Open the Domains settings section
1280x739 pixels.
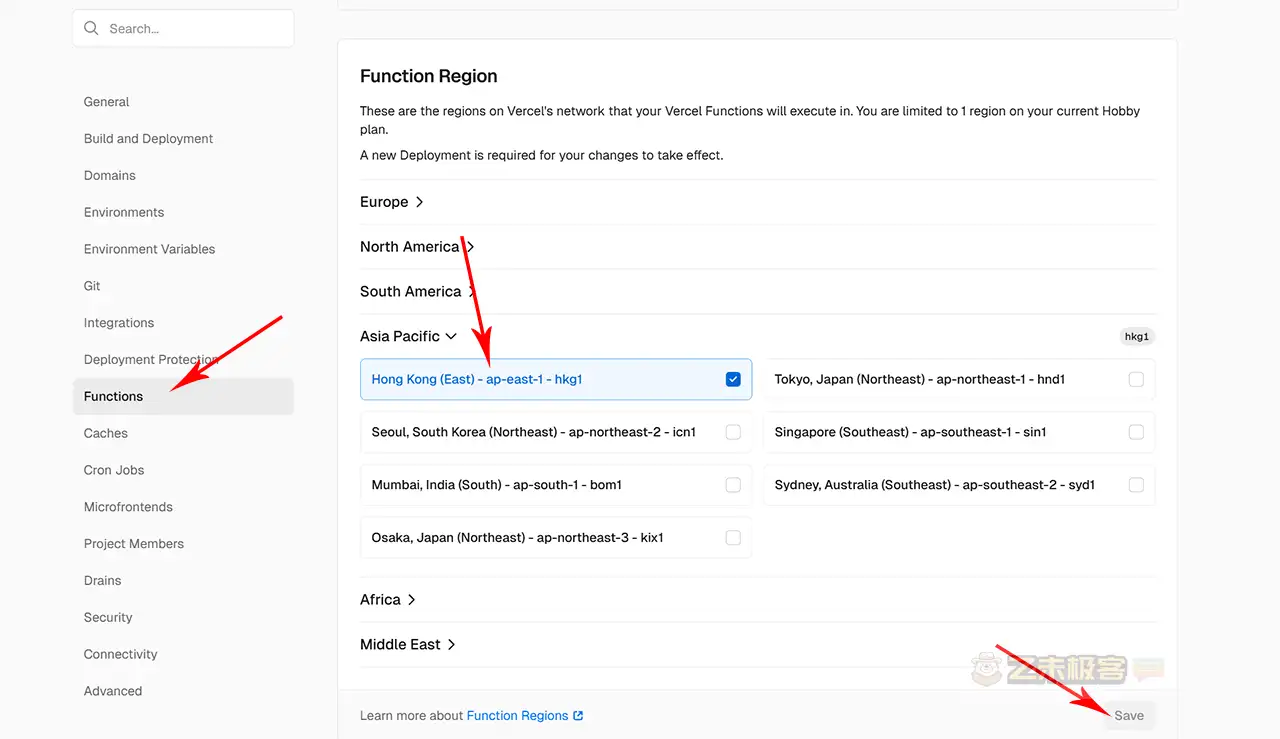pyautogui.click(x=110, y=176)
